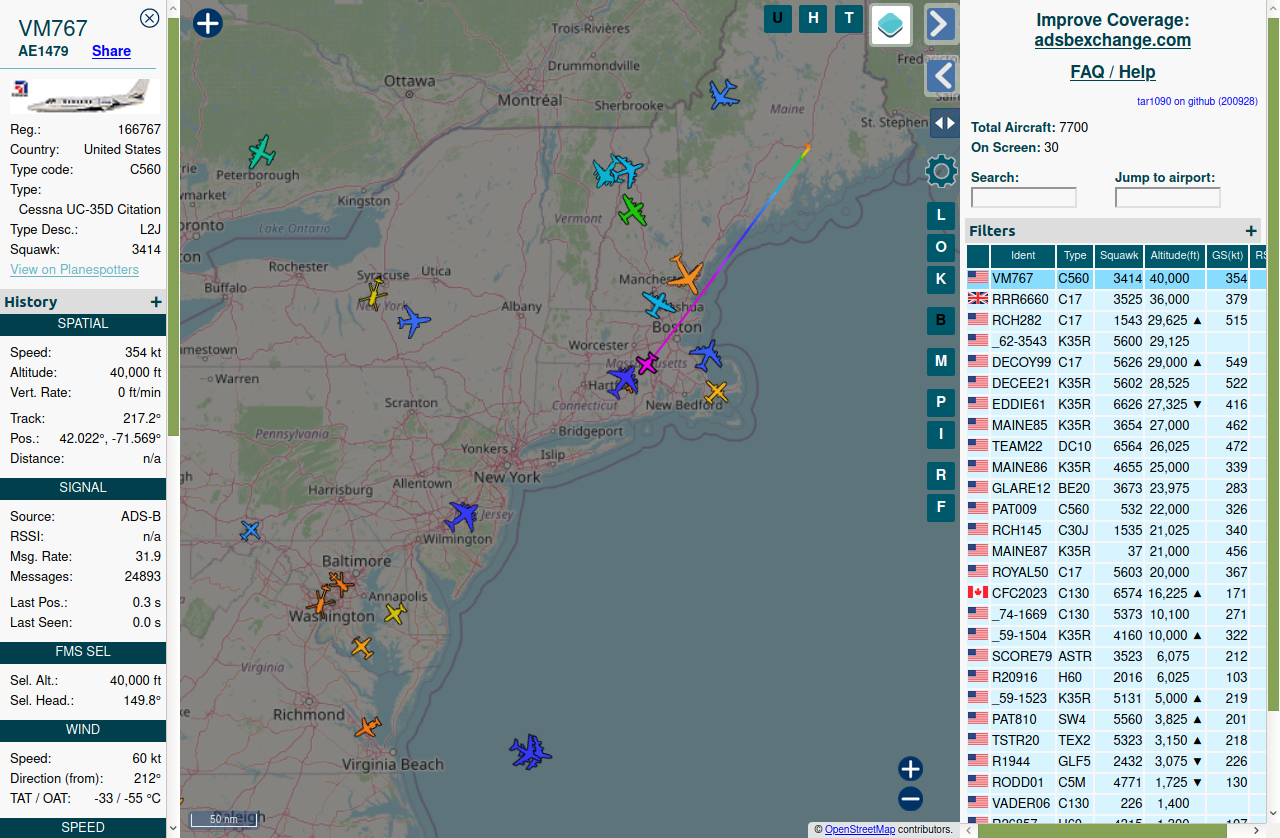
Task: Select the yellow plane near Syracuse
Action: (373, 293)
